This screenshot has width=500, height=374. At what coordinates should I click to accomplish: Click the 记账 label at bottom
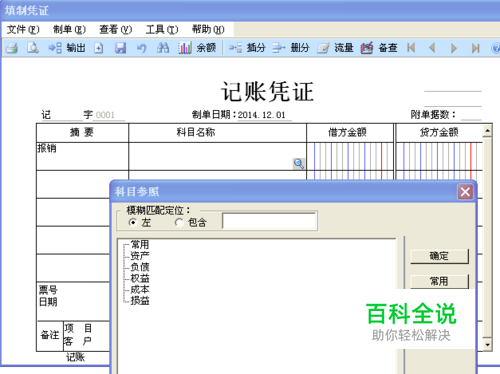[75, 357]
